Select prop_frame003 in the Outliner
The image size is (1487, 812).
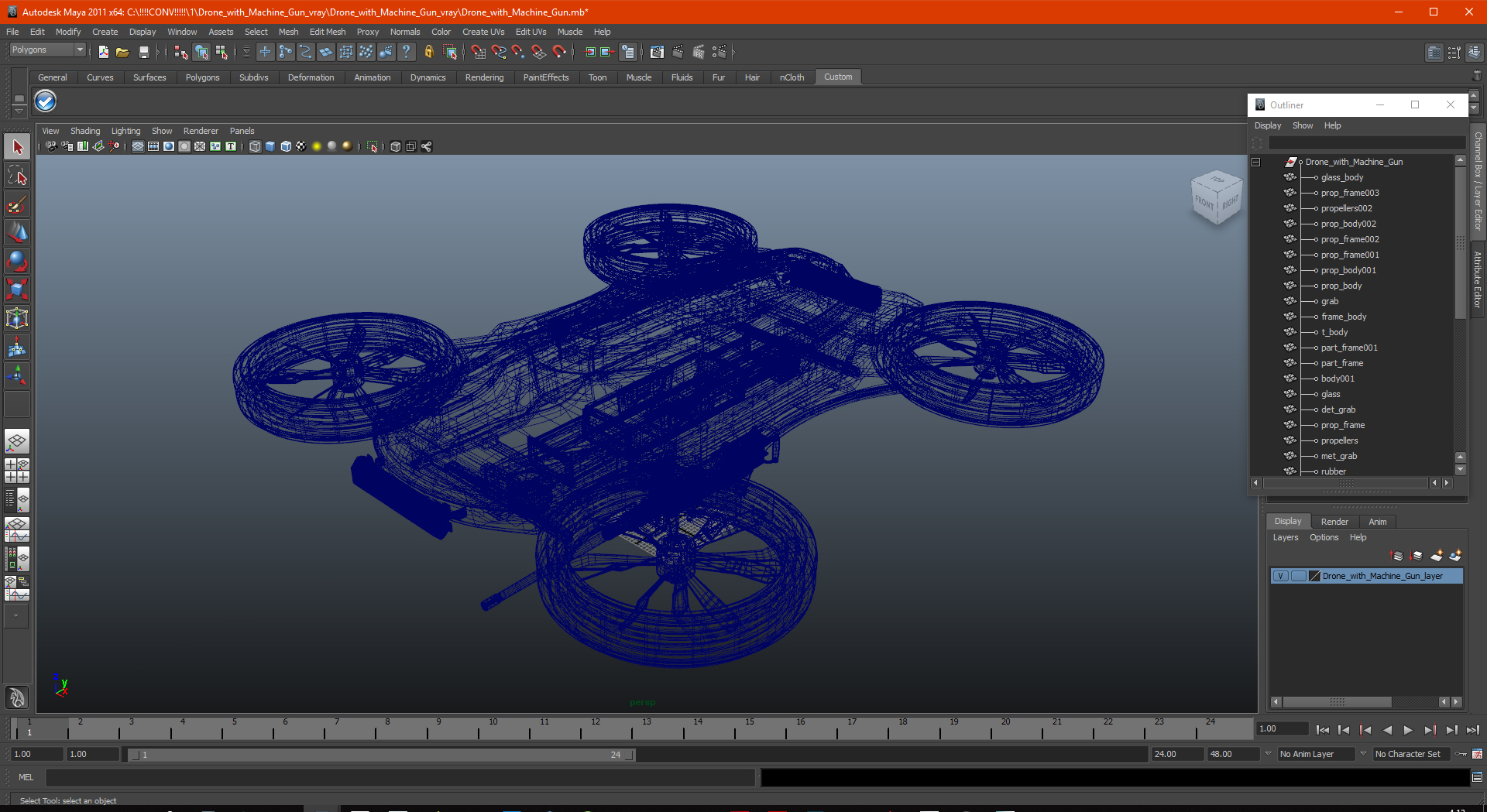click(x=1350, y=193)
